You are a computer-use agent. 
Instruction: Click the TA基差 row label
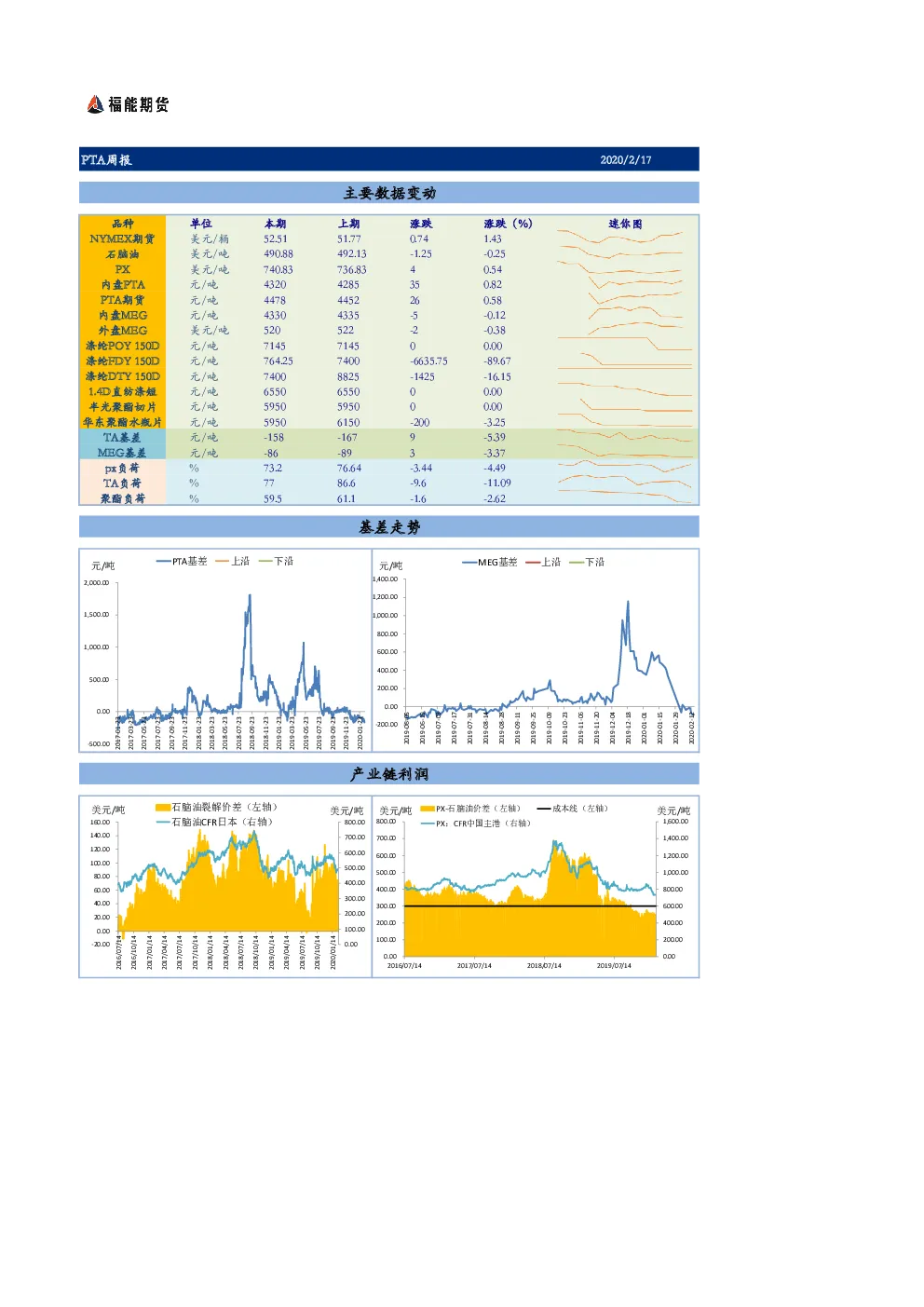tap(122, 438)
